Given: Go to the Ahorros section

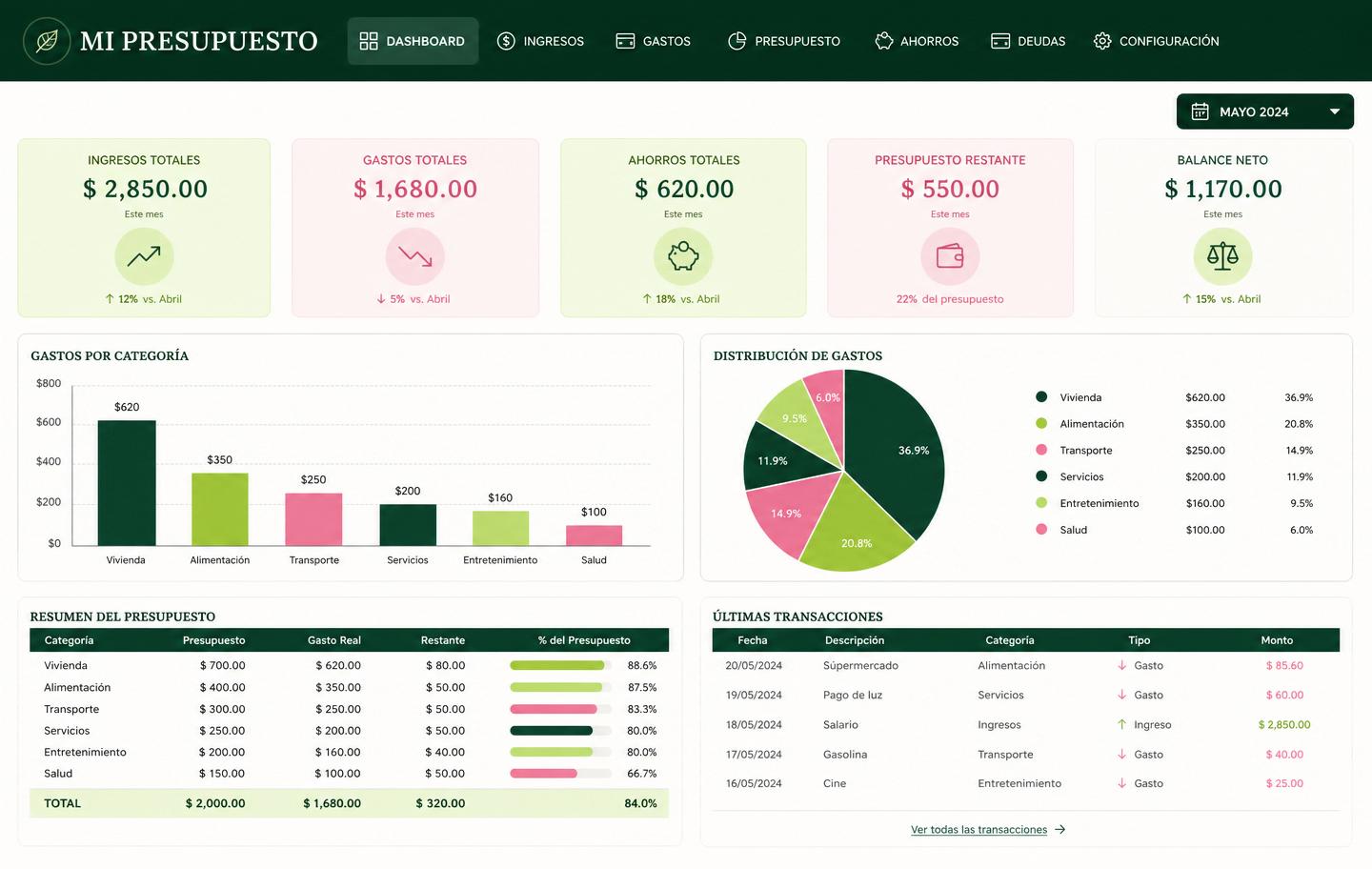Looking at the screenshot, I should [917, 41].
